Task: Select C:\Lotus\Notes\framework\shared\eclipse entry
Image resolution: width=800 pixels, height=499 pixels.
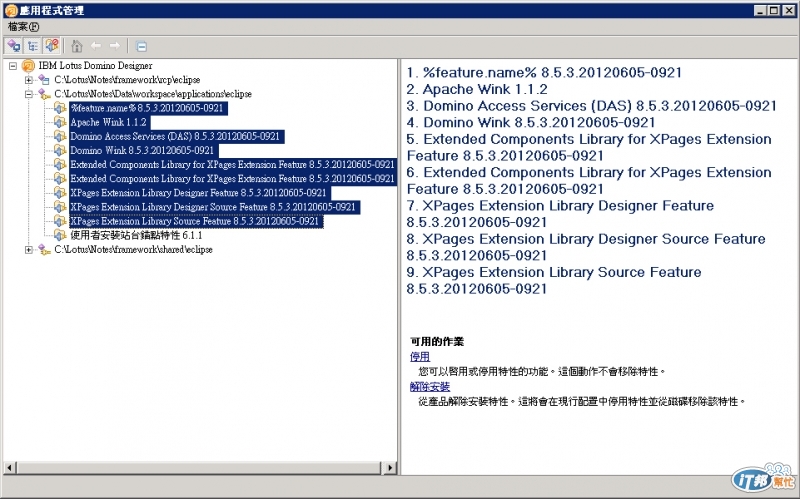Action: point(134,250)
